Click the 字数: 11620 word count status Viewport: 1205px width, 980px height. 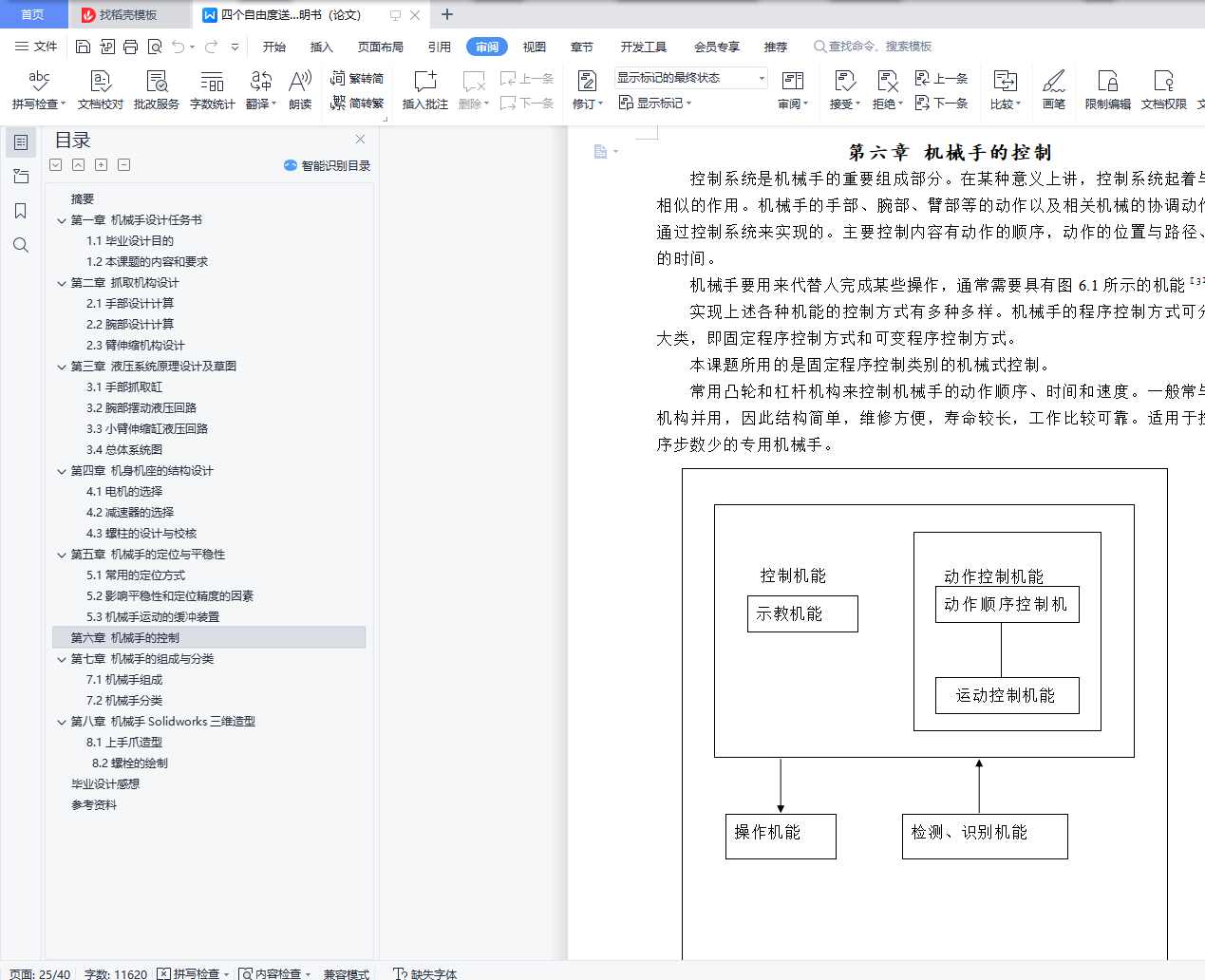click(x=116, y=973)
